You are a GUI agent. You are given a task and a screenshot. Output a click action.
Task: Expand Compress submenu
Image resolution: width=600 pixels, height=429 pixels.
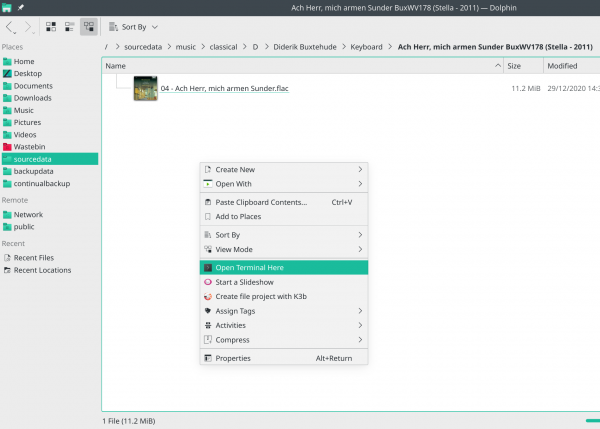click(284, 340)
